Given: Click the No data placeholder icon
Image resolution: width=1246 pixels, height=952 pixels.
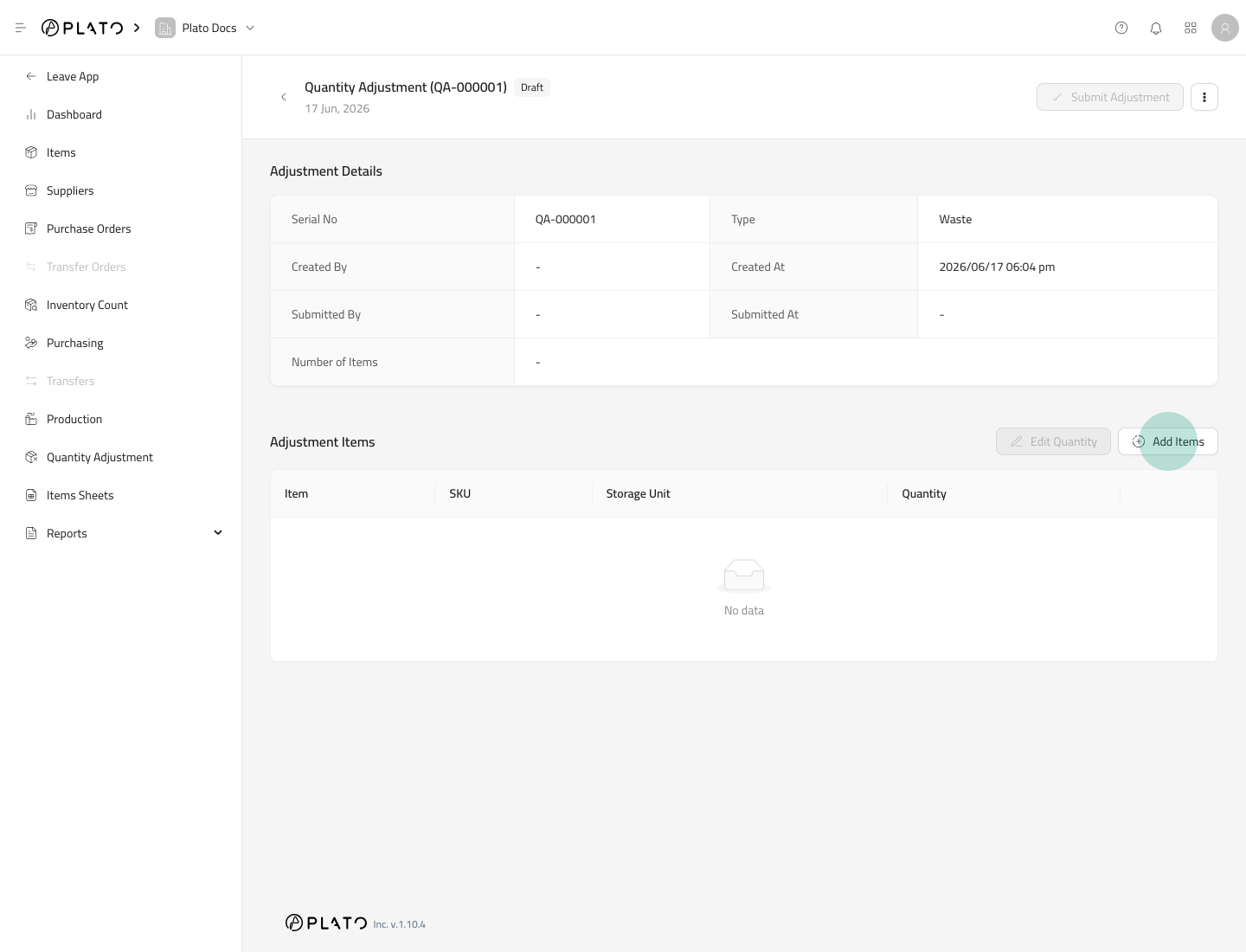Looking at the screenshot, I should (744, 576).
